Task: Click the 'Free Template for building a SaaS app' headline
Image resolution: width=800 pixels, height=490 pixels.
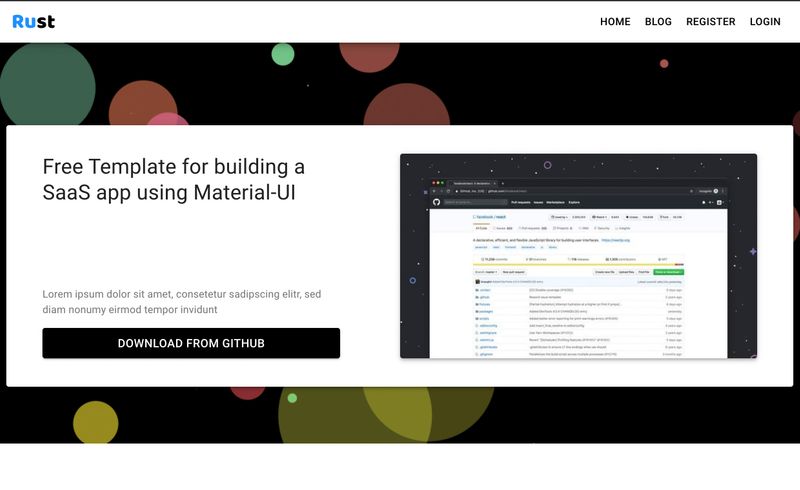Action: [x=173, y=179]
